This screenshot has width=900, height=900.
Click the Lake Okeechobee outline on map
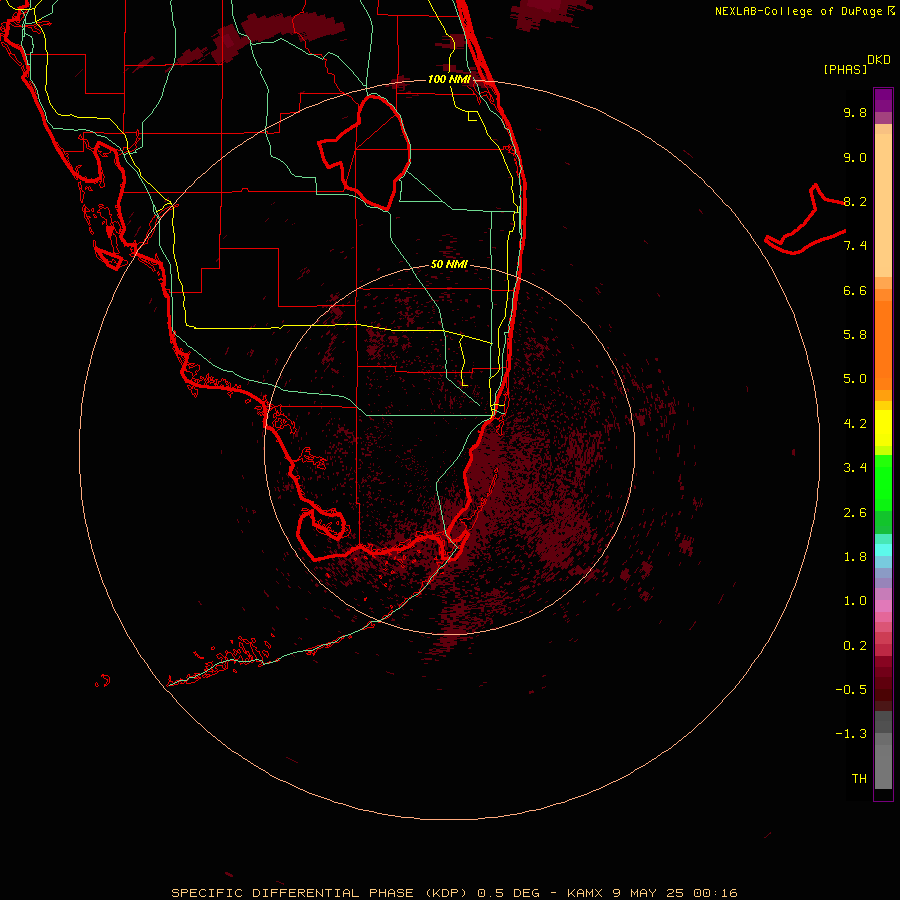pos(364,152)
